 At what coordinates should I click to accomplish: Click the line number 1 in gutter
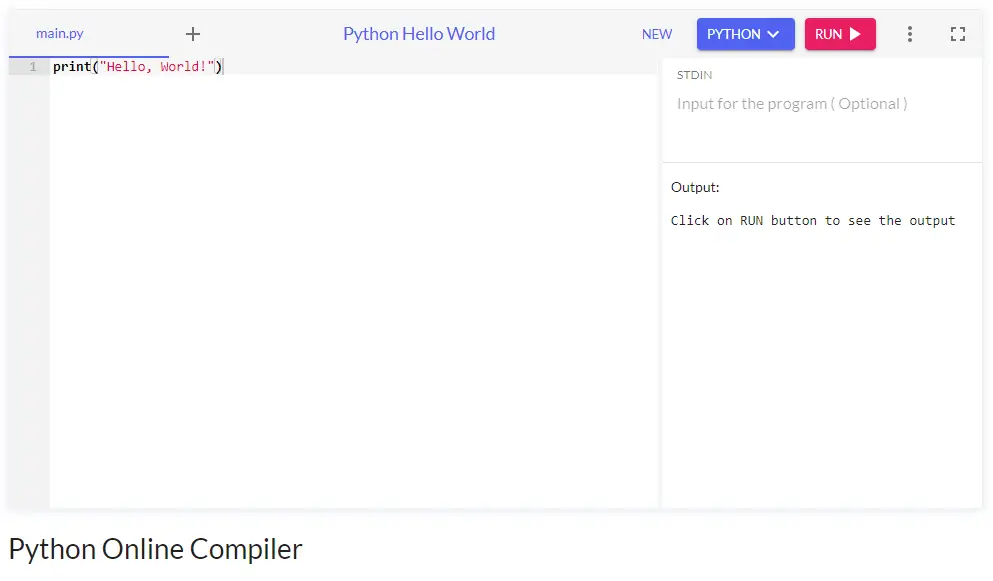pos(33,67)
